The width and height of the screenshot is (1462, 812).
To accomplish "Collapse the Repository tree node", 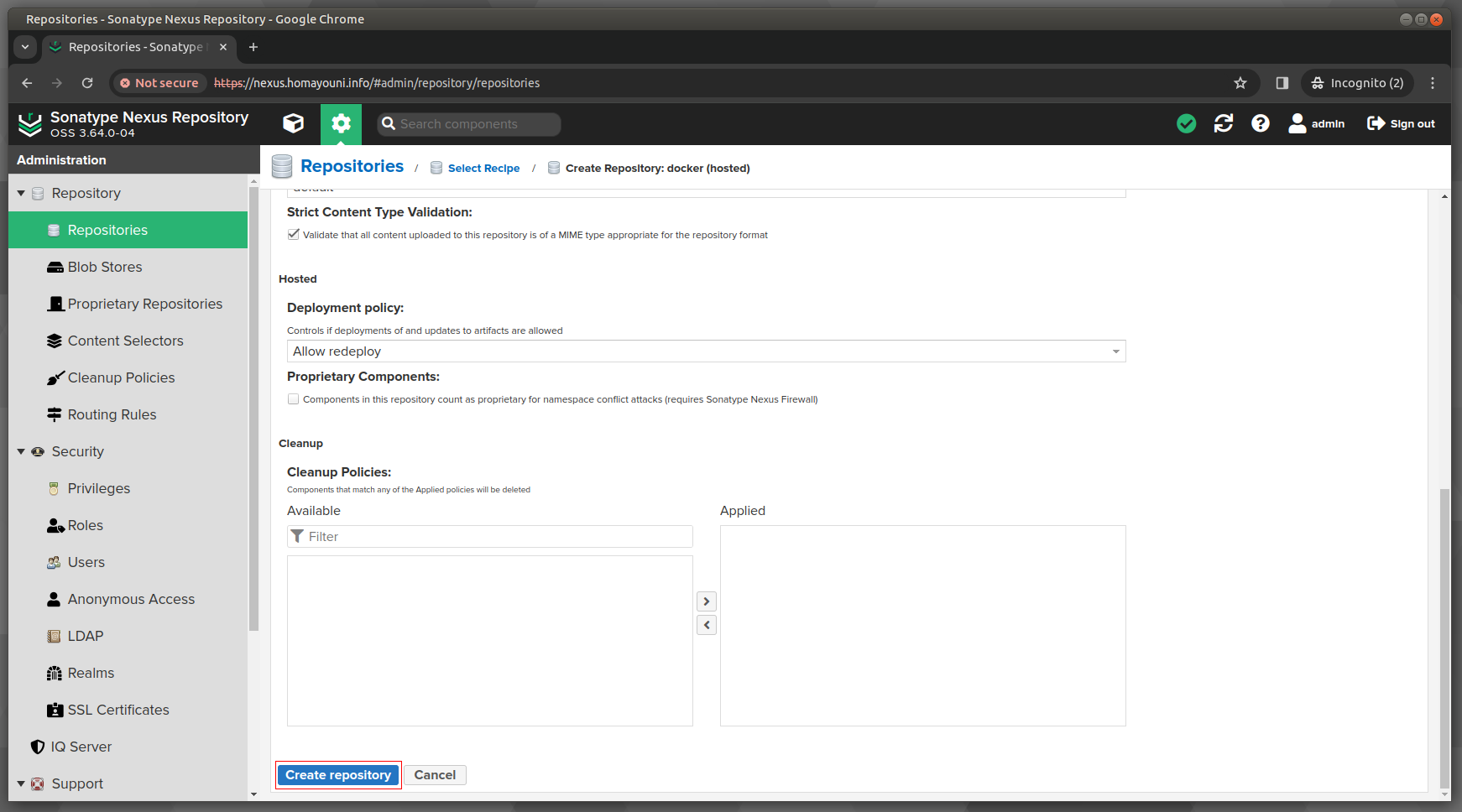I will [21, 193].
